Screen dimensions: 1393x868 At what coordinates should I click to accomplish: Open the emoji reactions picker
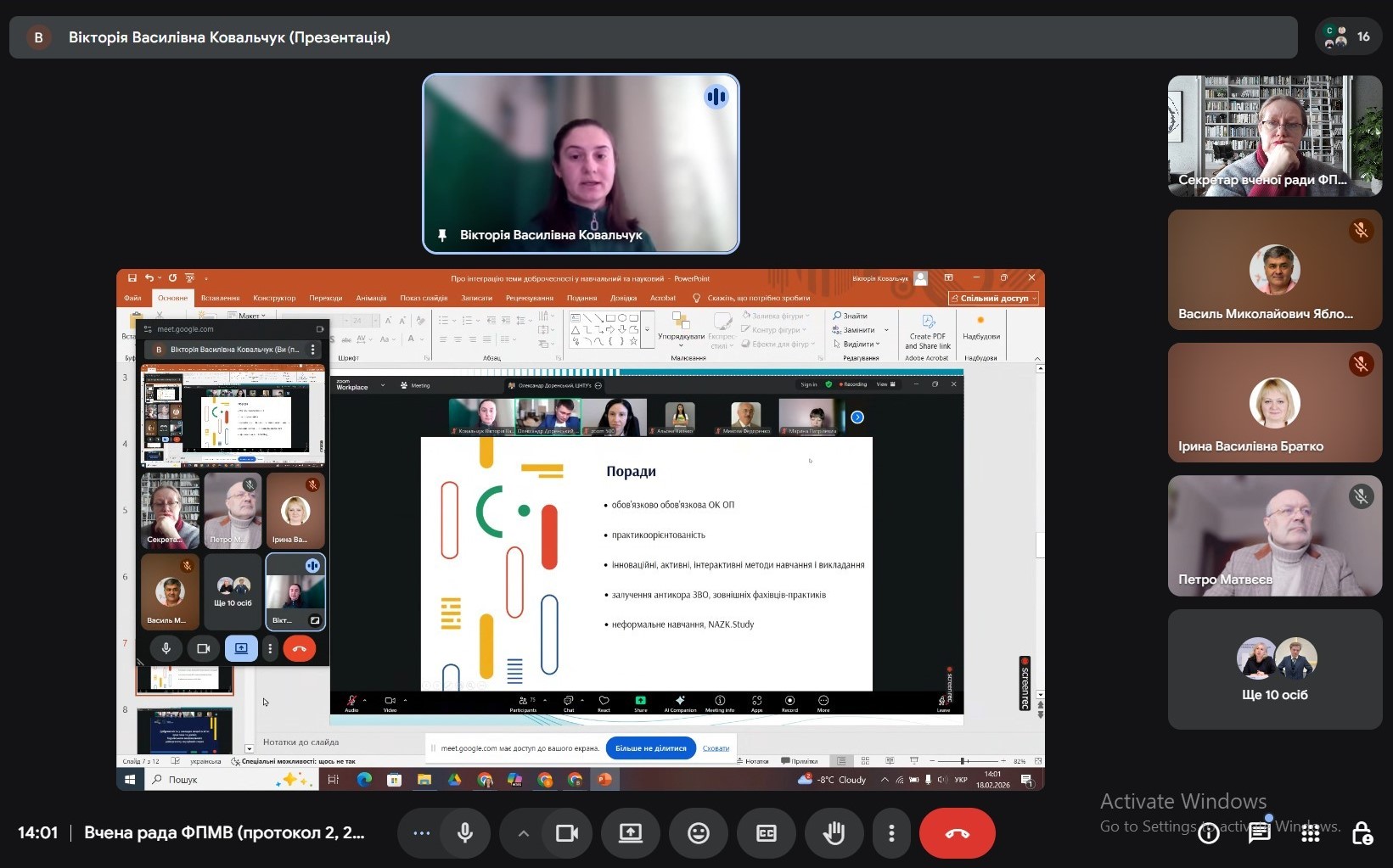click(698, 833)
